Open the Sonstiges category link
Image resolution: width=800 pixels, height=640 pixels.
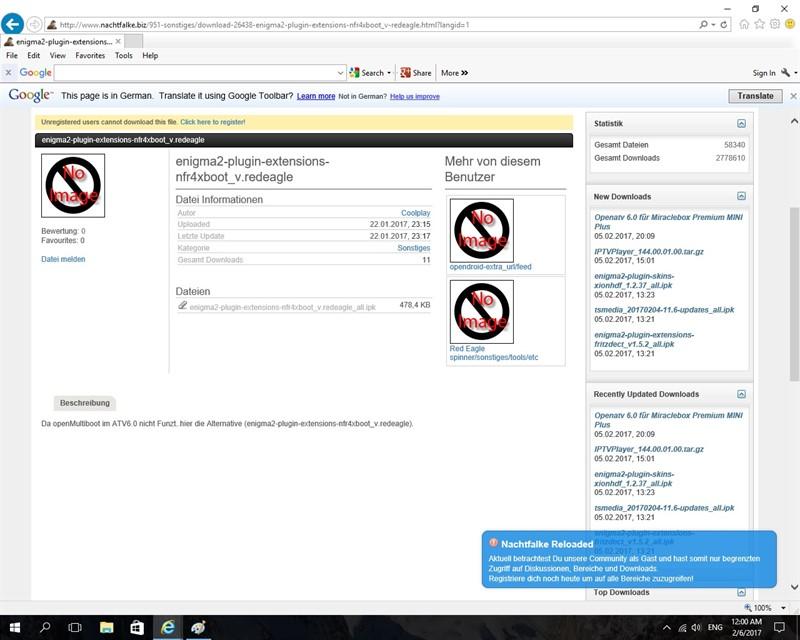[x=414, y=248]
